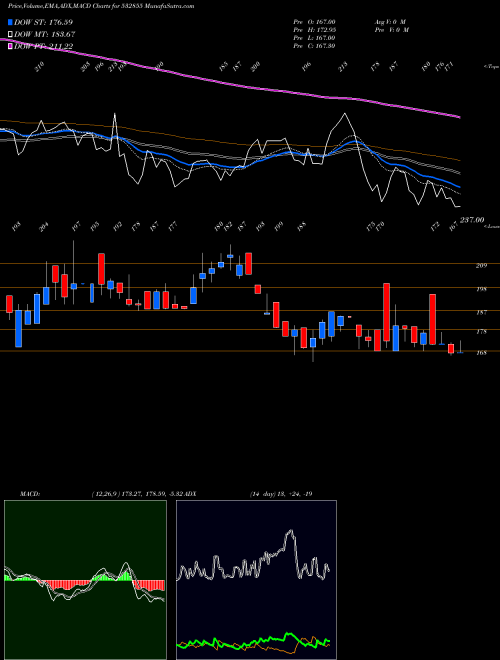500x660 pixels.
Task: Click the 168 price axis label
Action: click(481, 353)
